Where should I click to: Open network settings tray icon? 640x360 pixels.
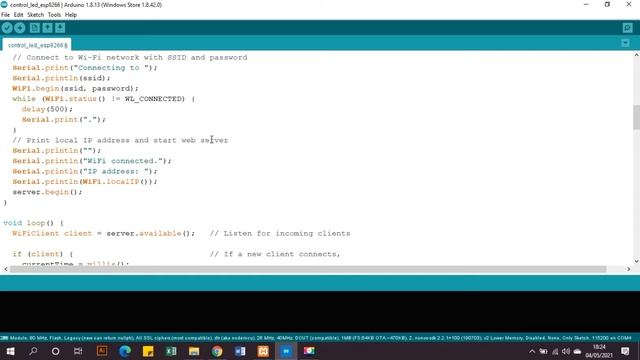(x=555, y=351)
